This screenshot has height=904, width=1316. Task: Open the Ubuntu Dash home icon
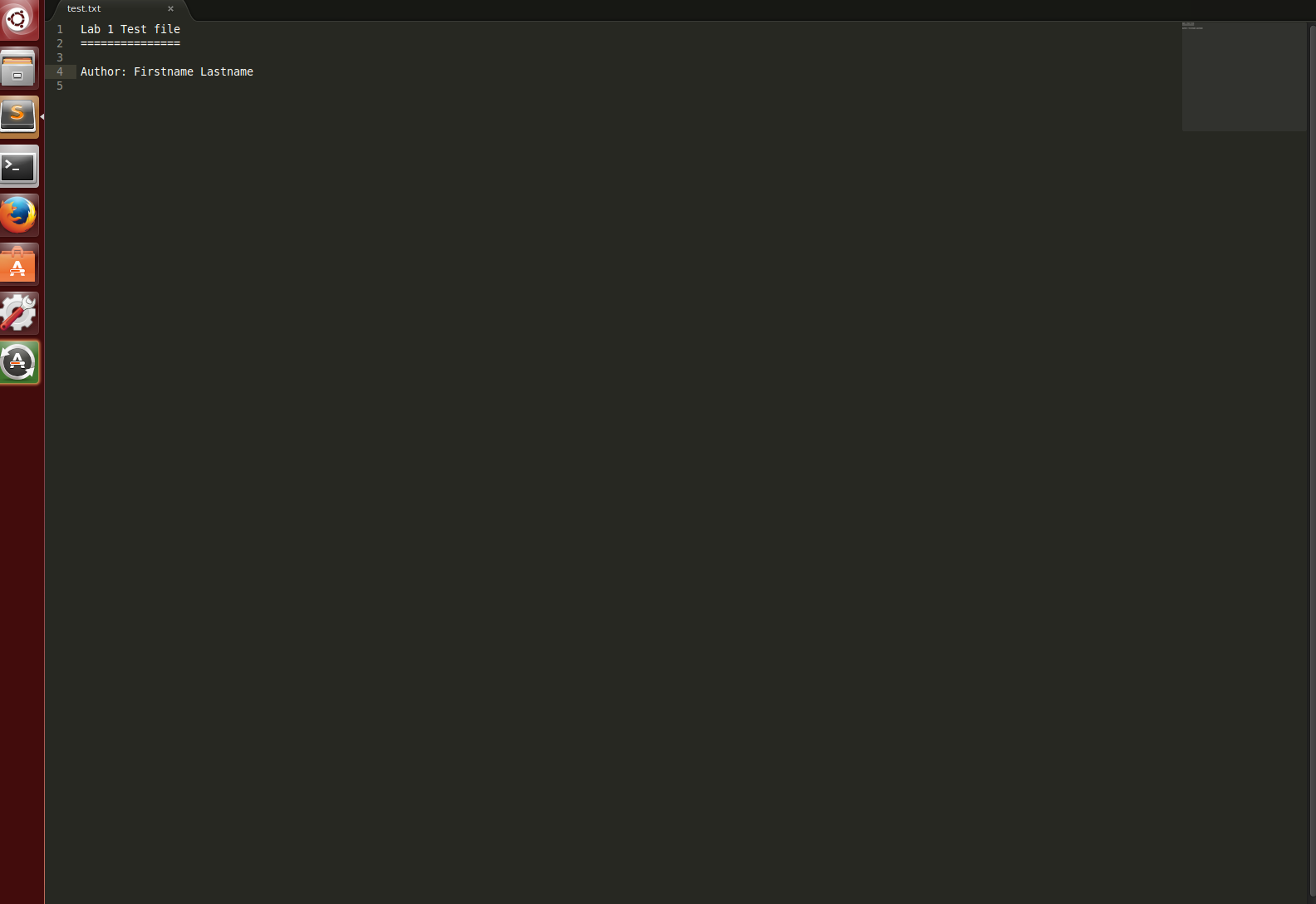[18, 19]
